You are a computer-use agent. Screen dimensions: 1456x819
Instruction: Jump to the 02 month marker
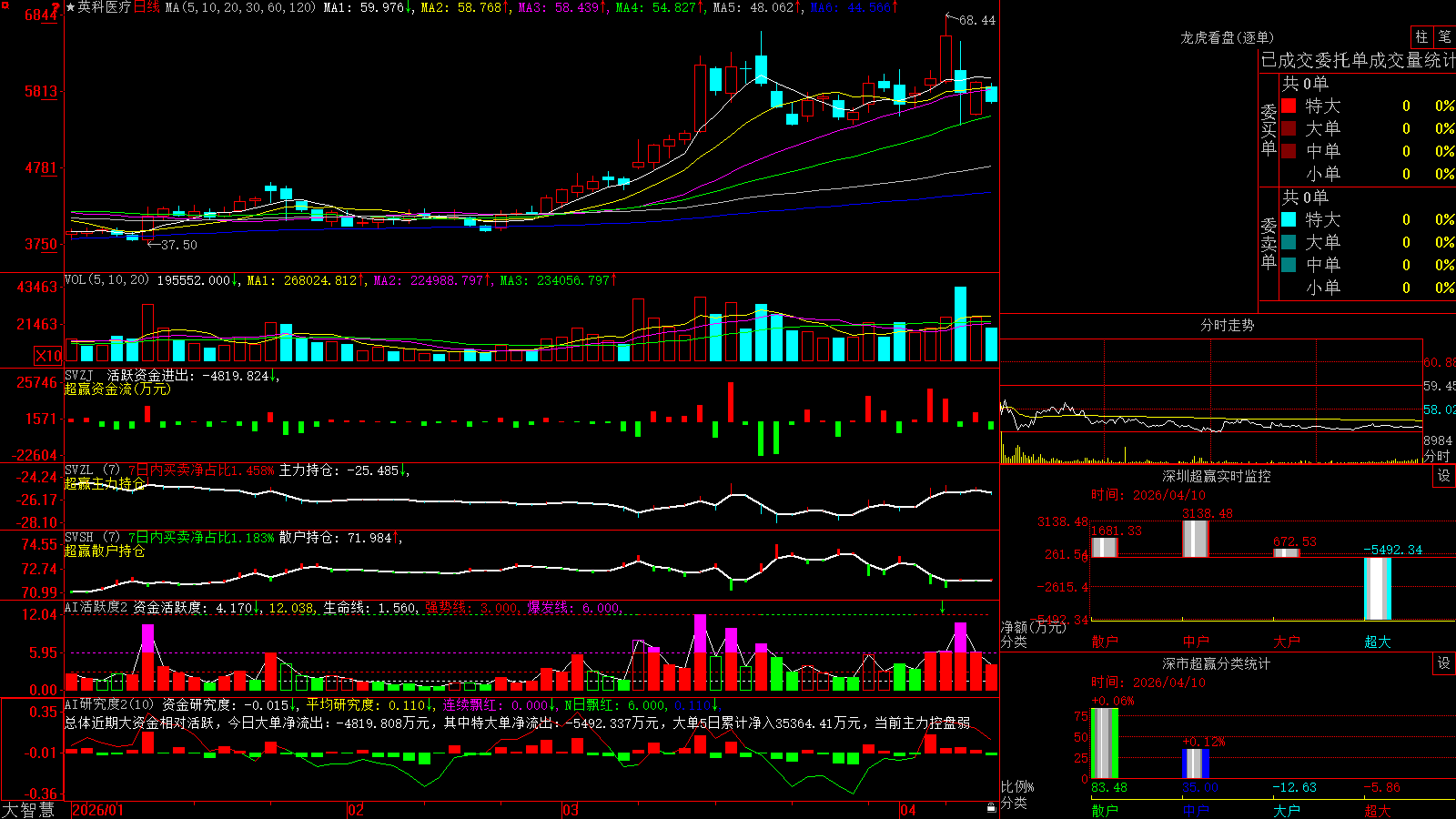pos(356,810)
